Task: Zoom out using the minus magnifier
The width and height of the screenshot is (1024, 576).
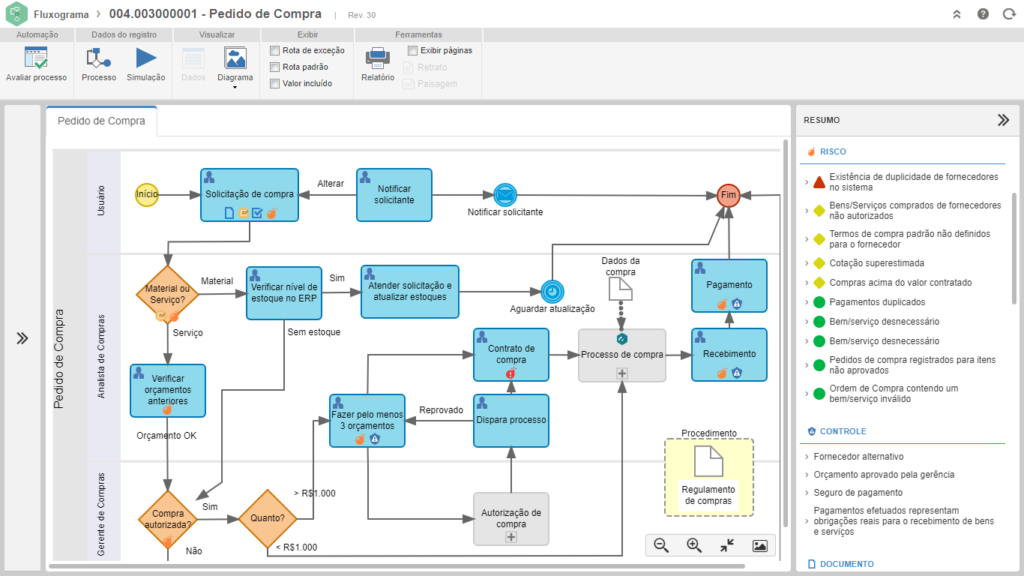Action: click(661, 545)
